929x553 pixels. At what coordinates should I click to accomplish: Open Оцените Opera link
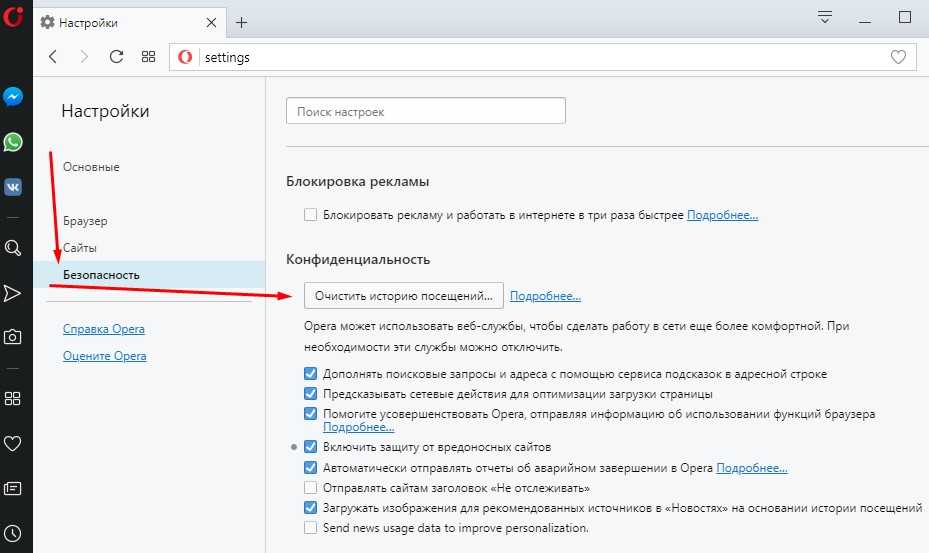click(104, 356)
